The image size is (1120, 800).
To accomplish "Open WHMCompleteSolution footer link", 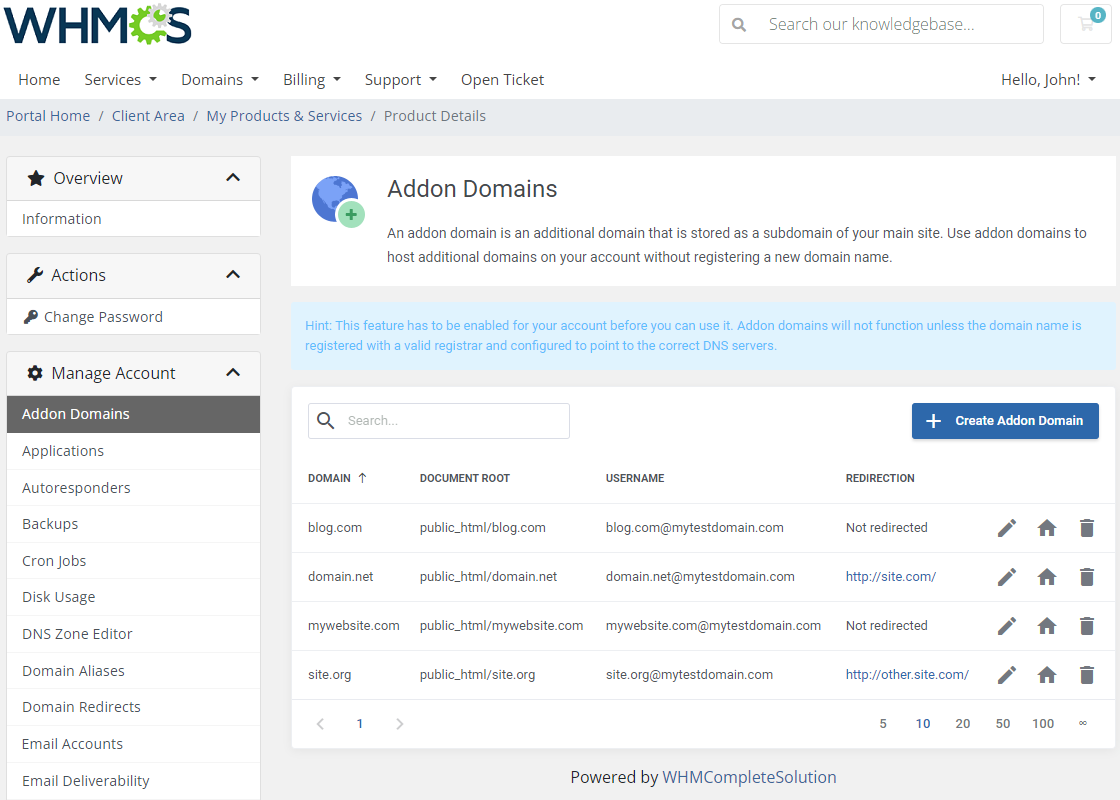I will [749, 777].
